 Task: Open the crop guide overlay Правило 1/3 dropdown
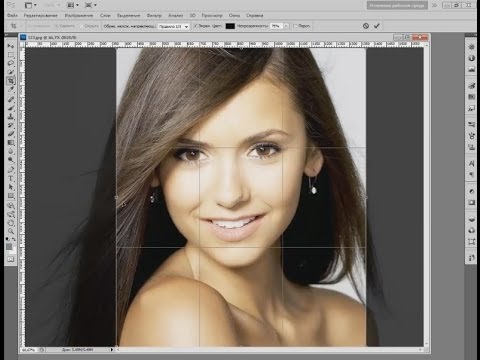click(173, 26)
